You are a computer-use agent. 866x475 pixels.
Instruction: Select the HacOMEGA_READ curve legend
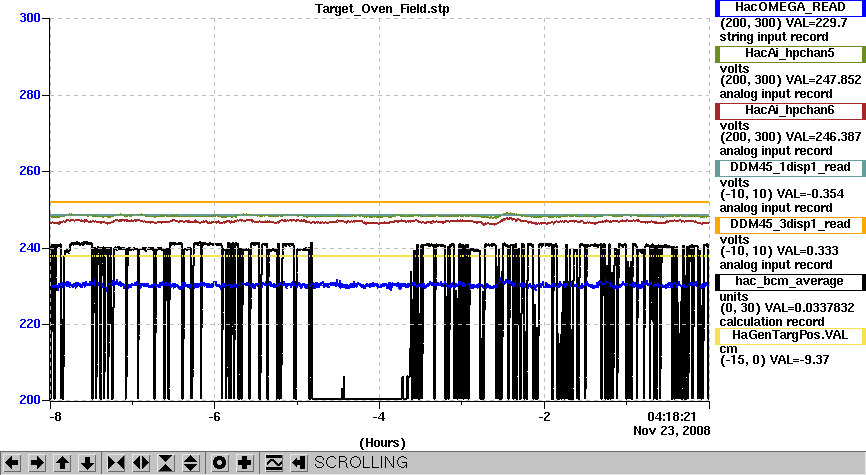pos(790,8)
